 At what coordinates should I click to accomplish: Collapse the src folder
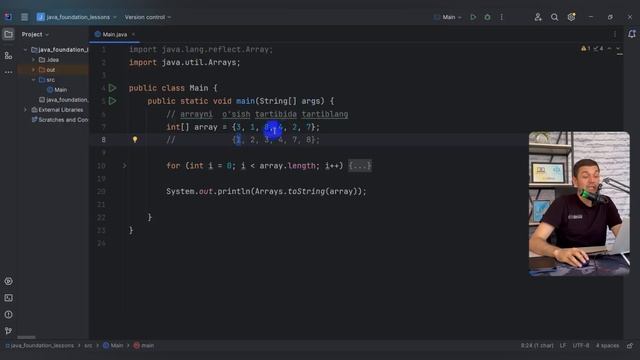33,80
